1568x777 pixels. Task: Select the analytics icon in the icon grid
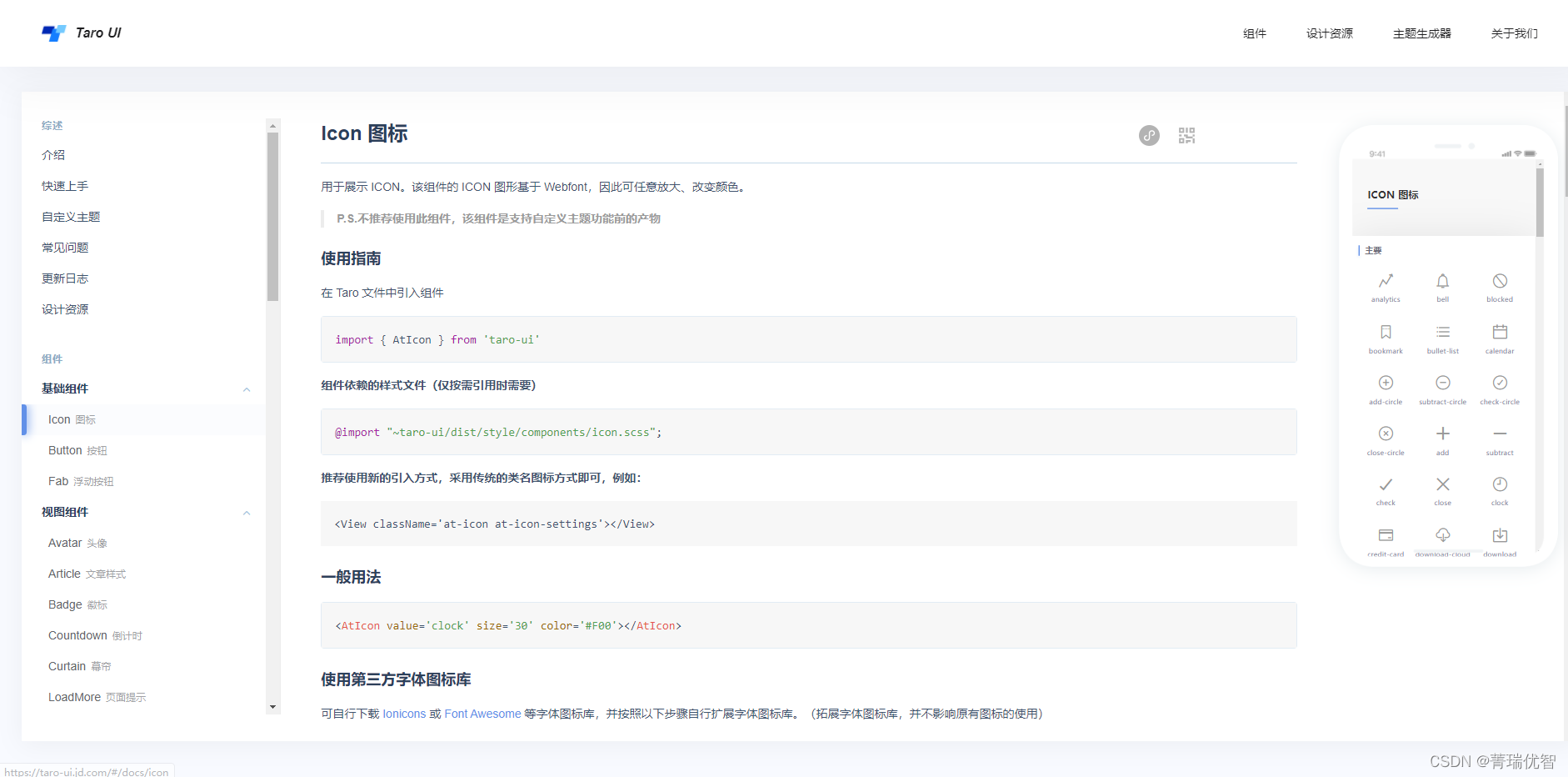coord(1386,282)
